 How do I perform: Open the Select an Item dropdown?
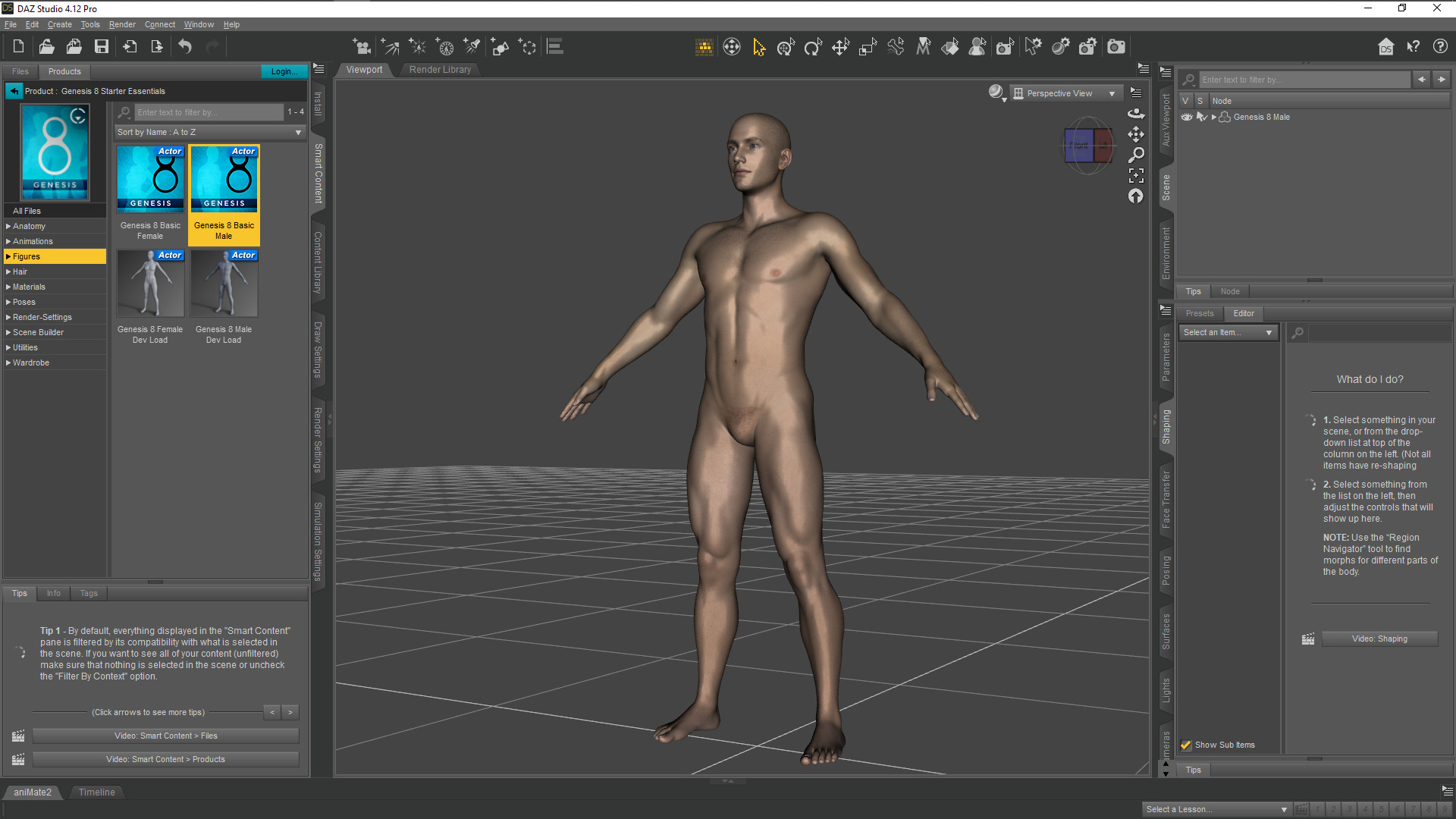1228,332
